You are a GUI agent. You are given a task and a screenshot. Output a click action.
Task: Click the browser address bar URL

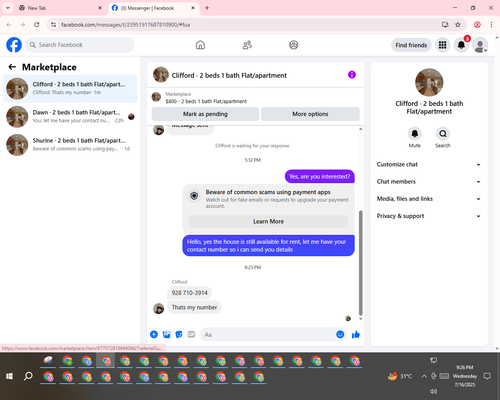point(126,25)
